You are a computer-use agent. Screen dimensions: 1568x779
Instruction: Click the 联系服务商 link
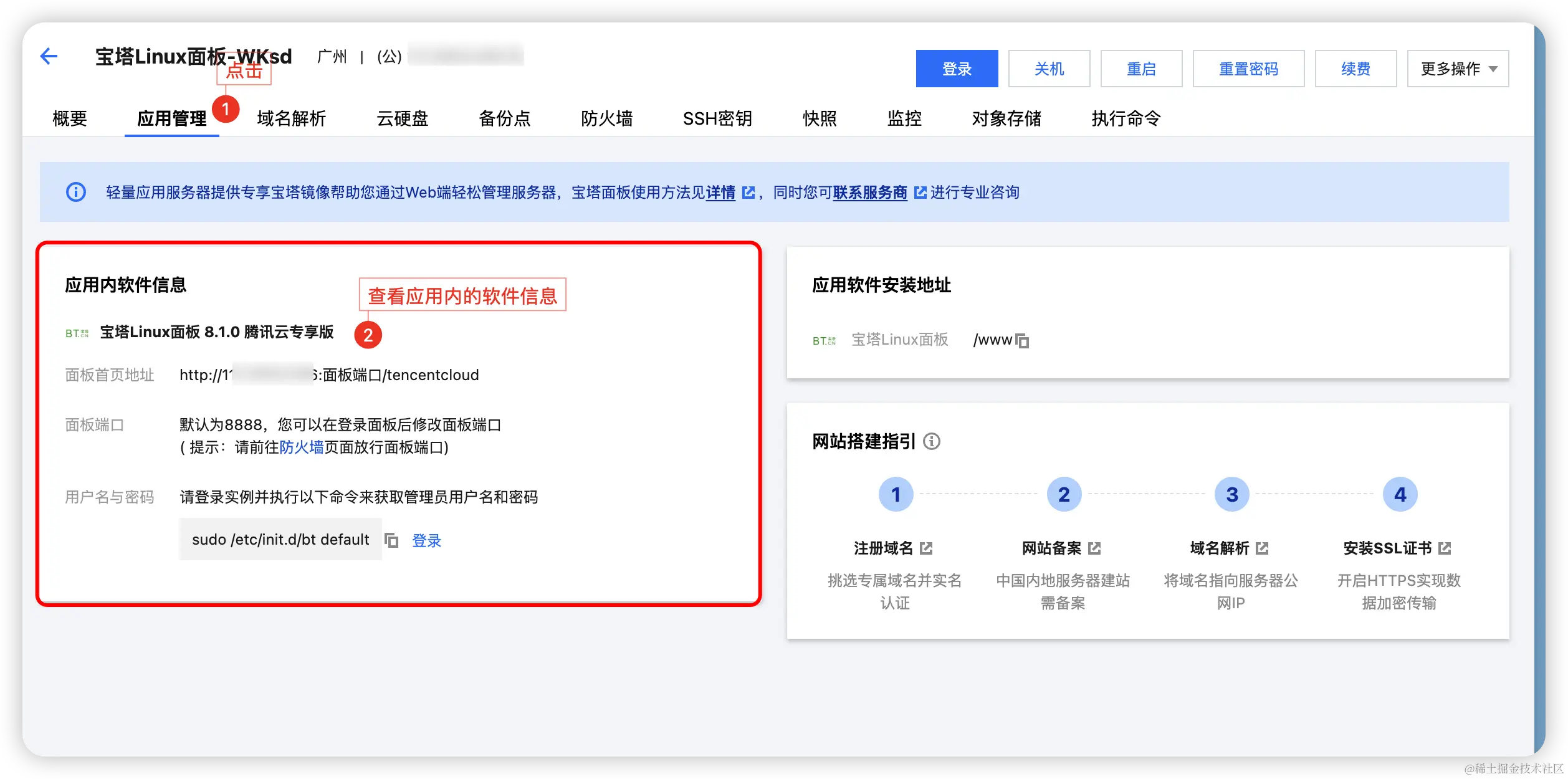tap(870, 193)
